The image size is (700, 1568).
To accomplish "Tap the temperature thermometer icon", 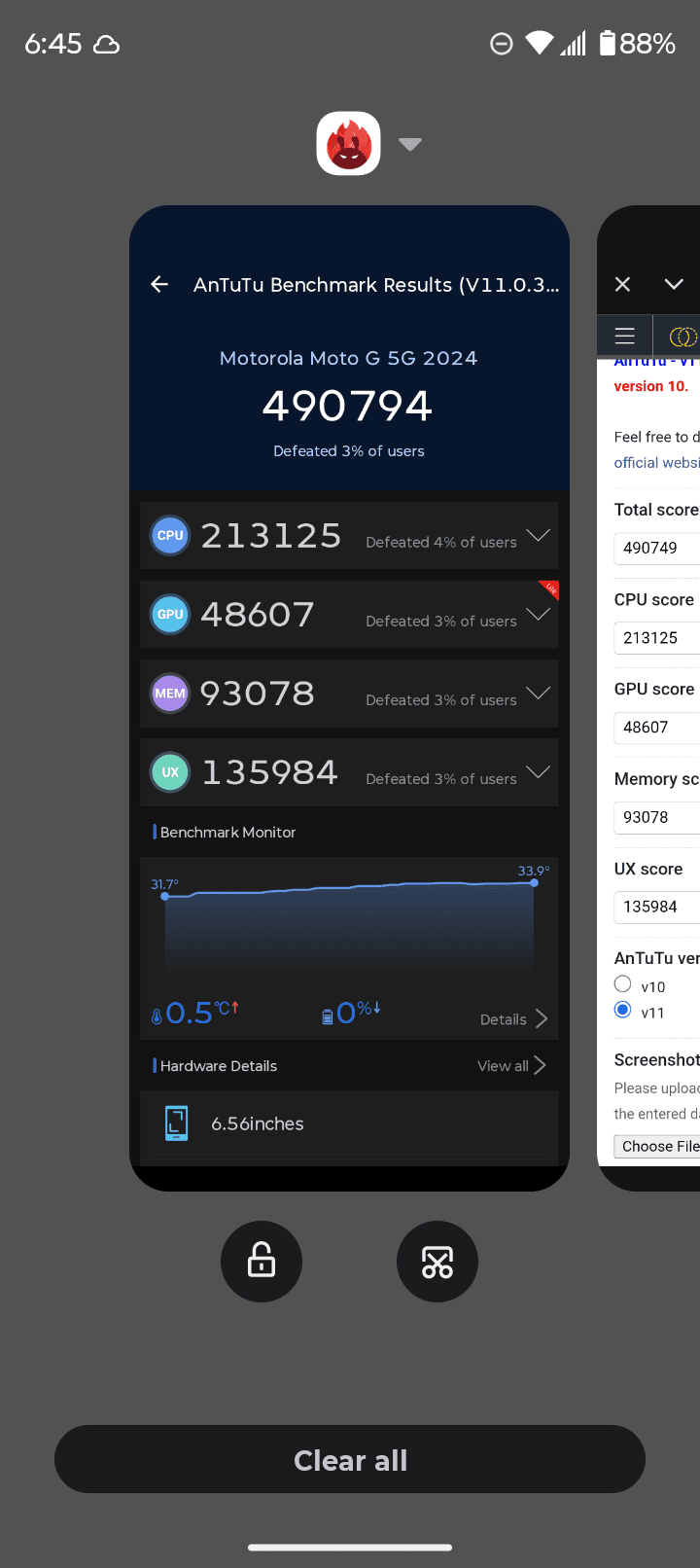I will (x=157, y=1016).
